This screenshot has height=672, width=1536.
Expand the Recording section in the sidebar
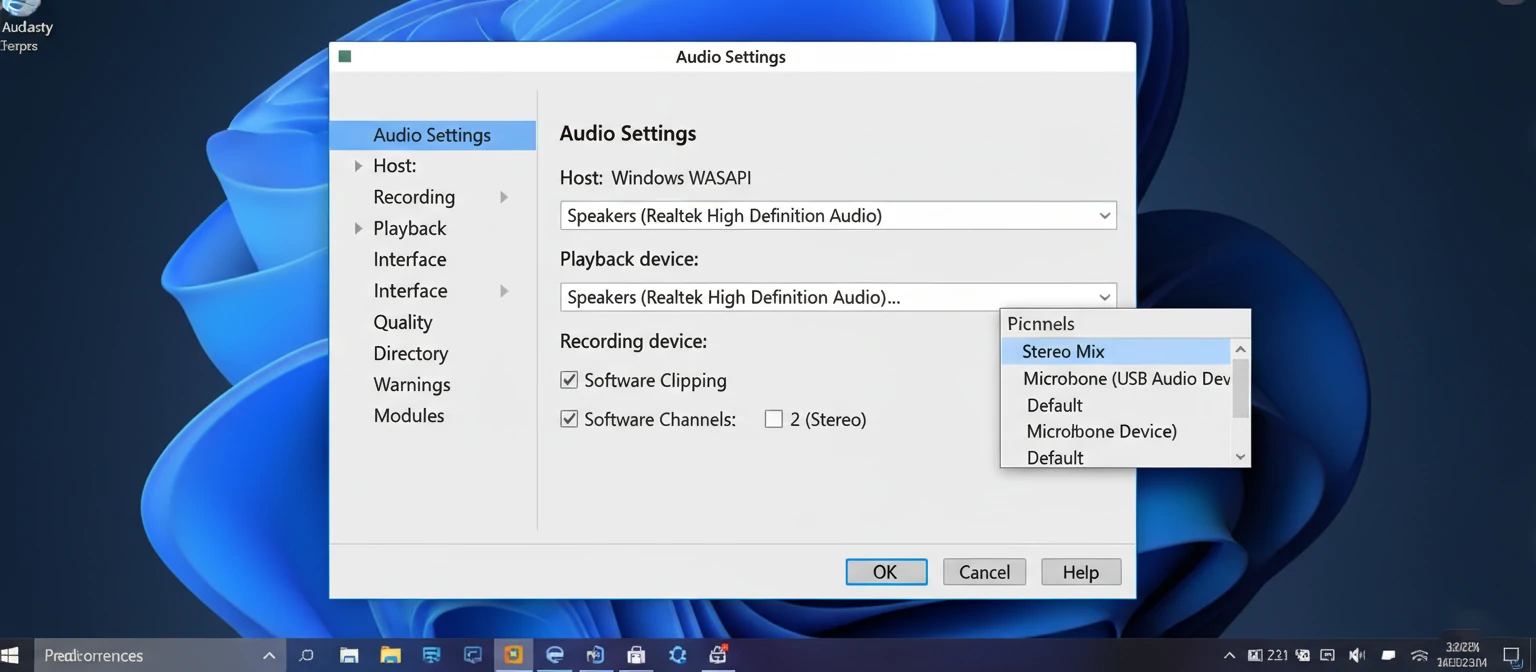pos(503,197)
